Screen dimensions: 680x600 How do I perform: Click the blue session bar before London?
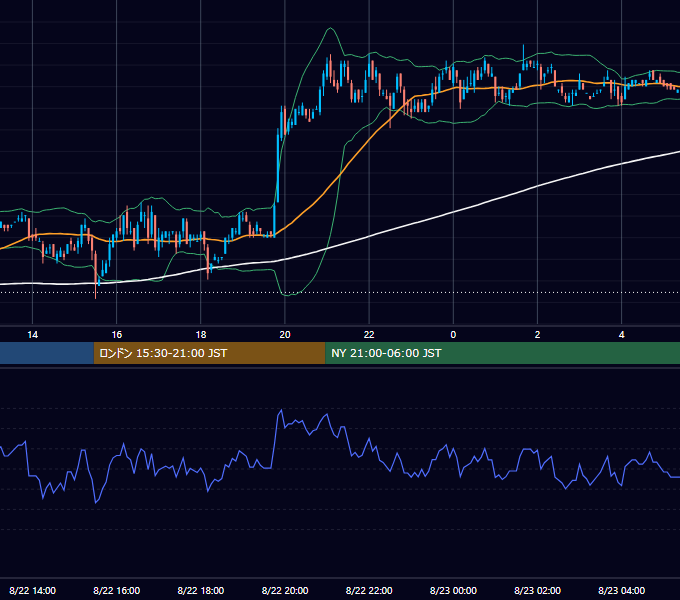point(47,353)
